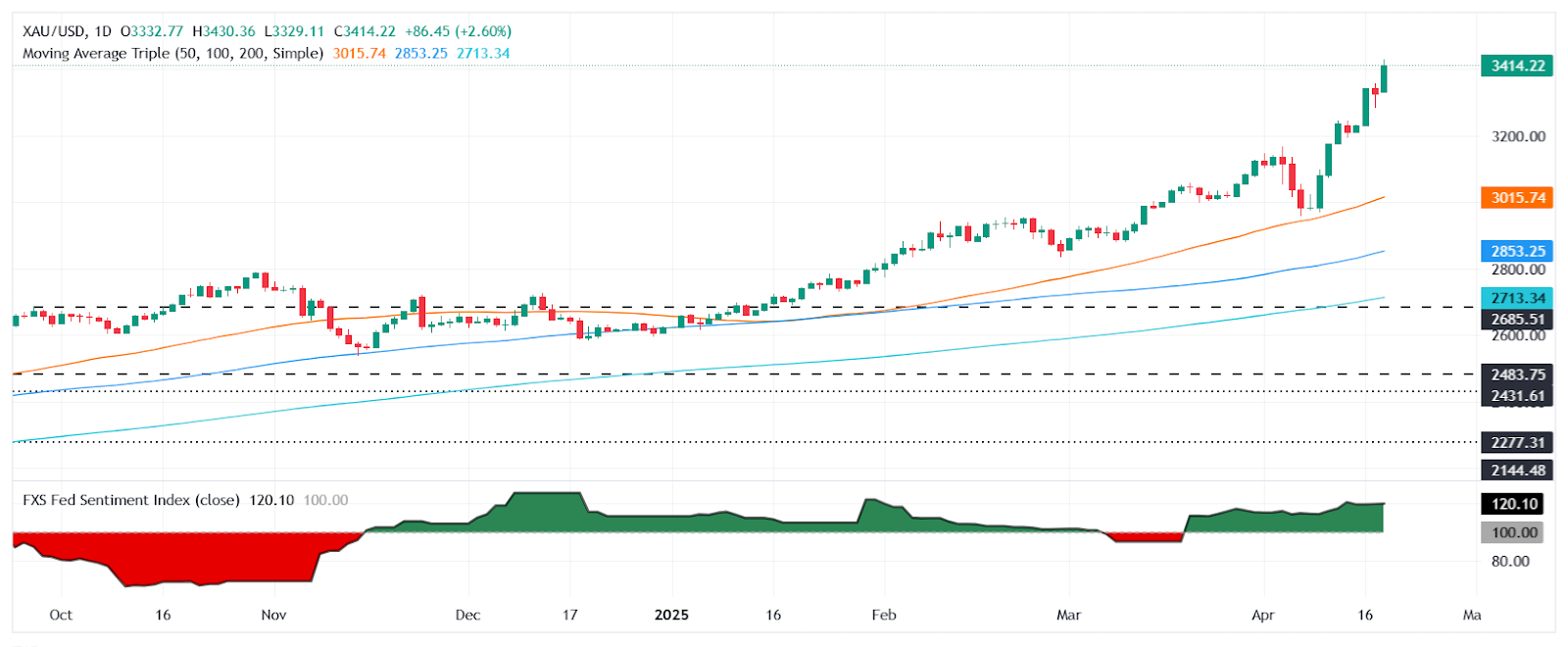Click the 200 SMA value 2713.34 in legend
This screenshot has height=647, width=1568.
(483, 53)
